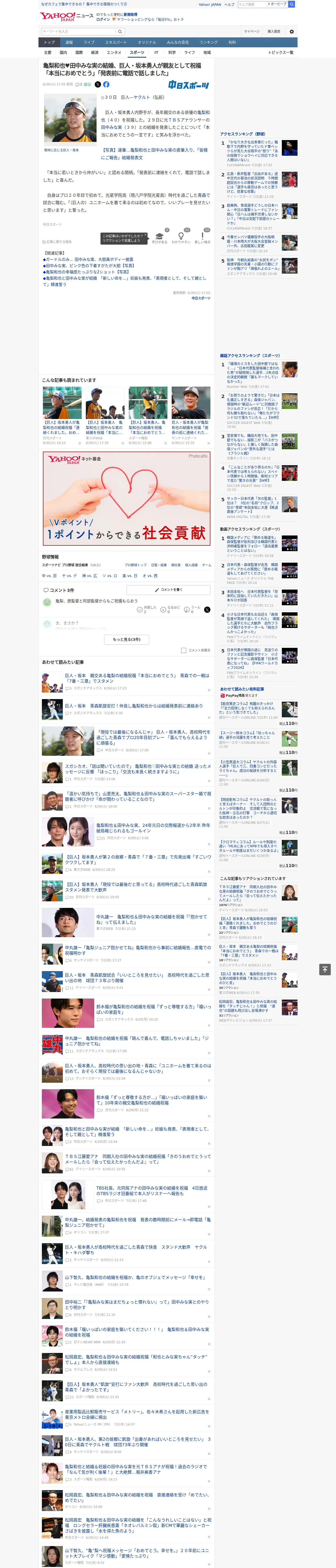
Task: Click the コメントを書く button
Action: coord(168,590)
